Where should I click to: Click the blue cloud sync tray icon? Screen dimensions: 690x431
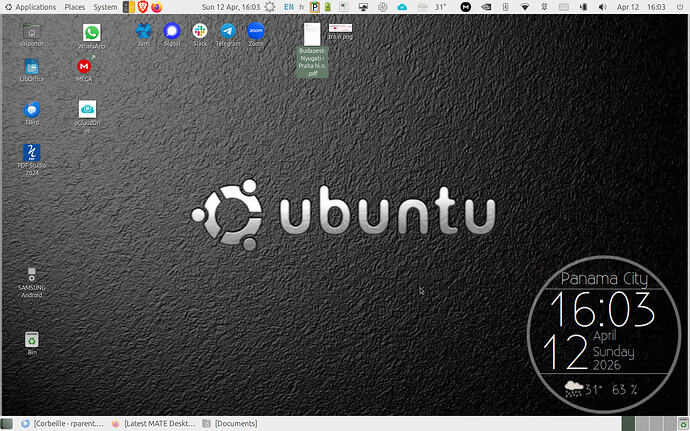pyautogui.click(x=402, y=7)
